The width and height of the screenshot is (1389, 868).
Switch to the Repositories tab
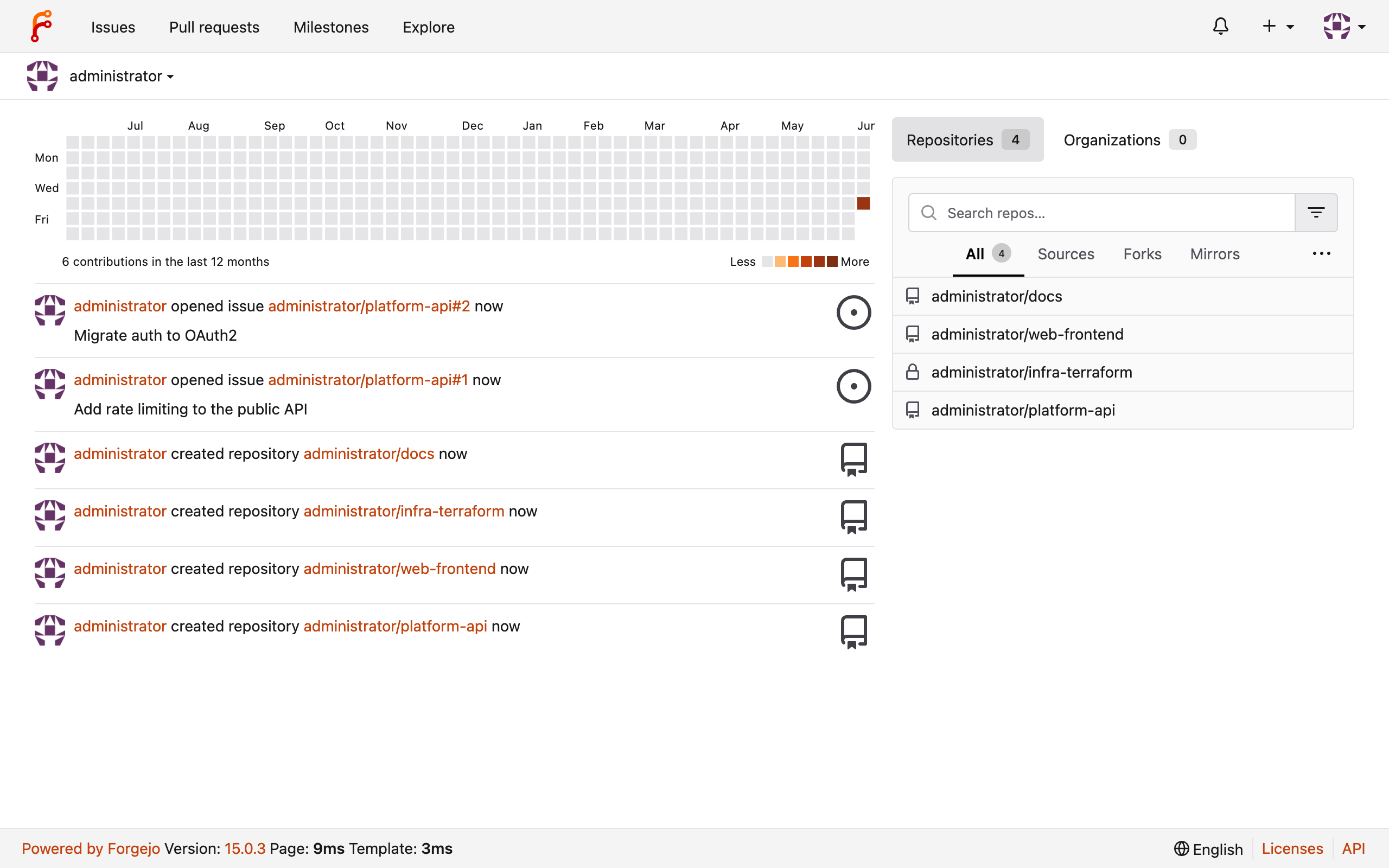967,139
